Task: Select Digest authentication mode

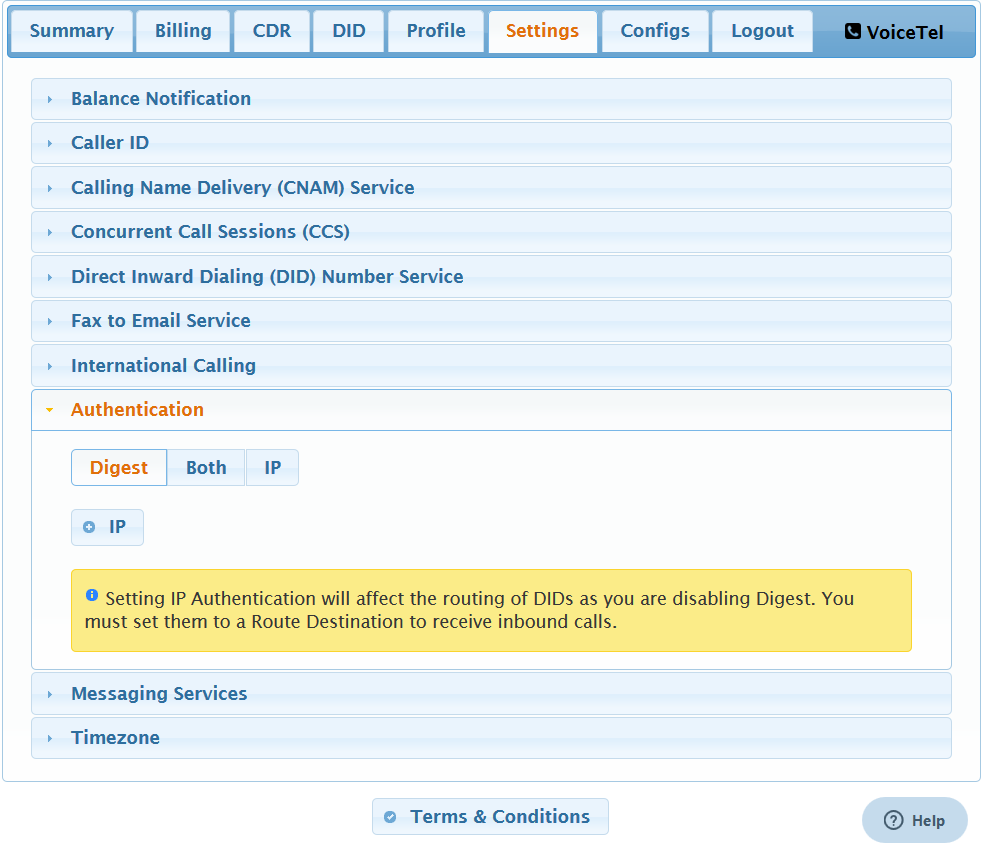Action: coord(119,468)
